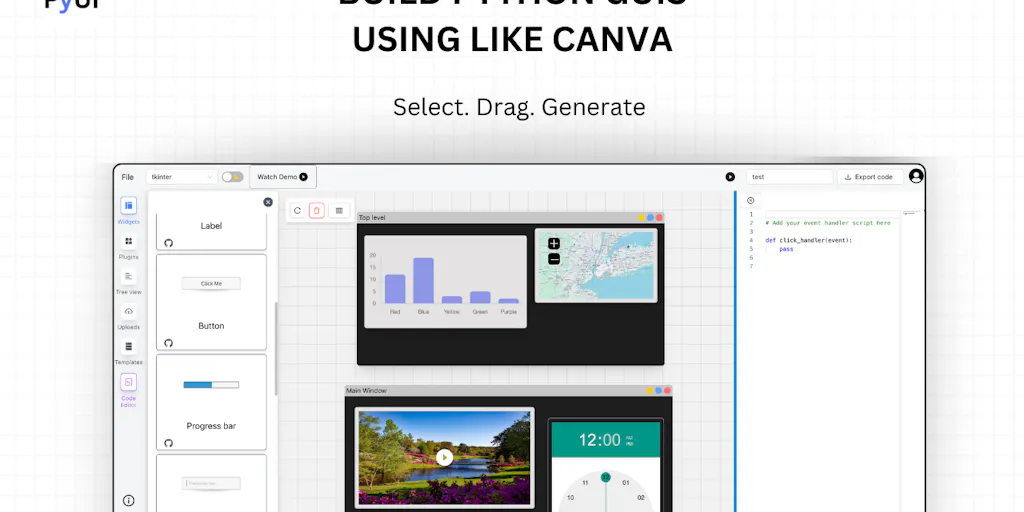Click line number 7 in code editor
1024x512 pixels.
coord(751,266)
